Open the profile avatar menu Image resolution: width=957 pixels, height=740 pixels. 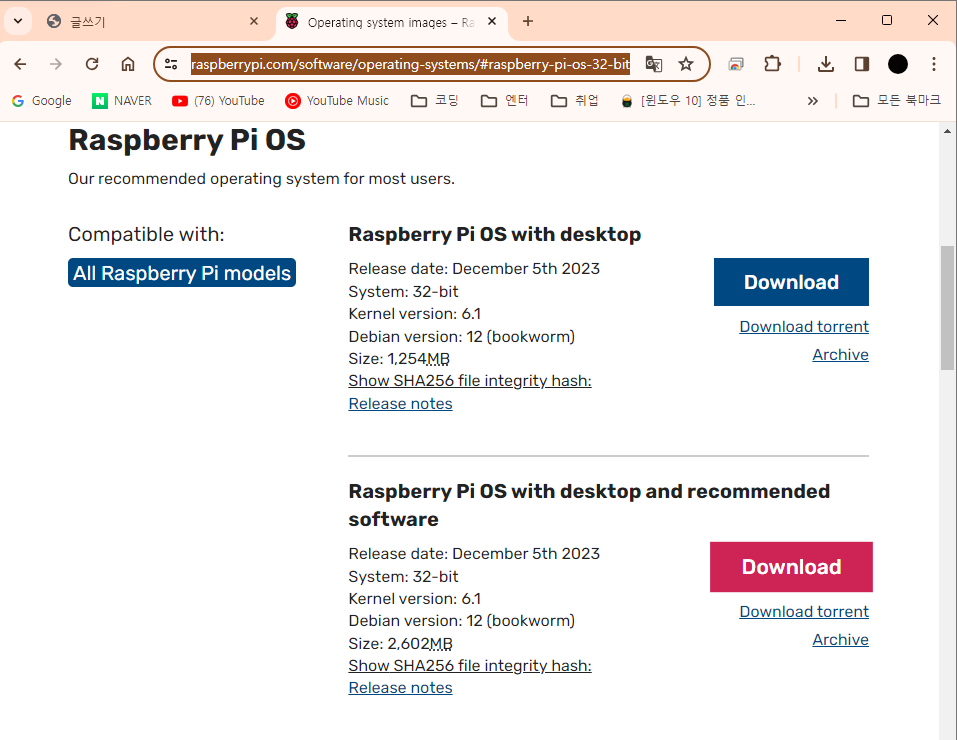pyautogui.click(x=898, y=64)
